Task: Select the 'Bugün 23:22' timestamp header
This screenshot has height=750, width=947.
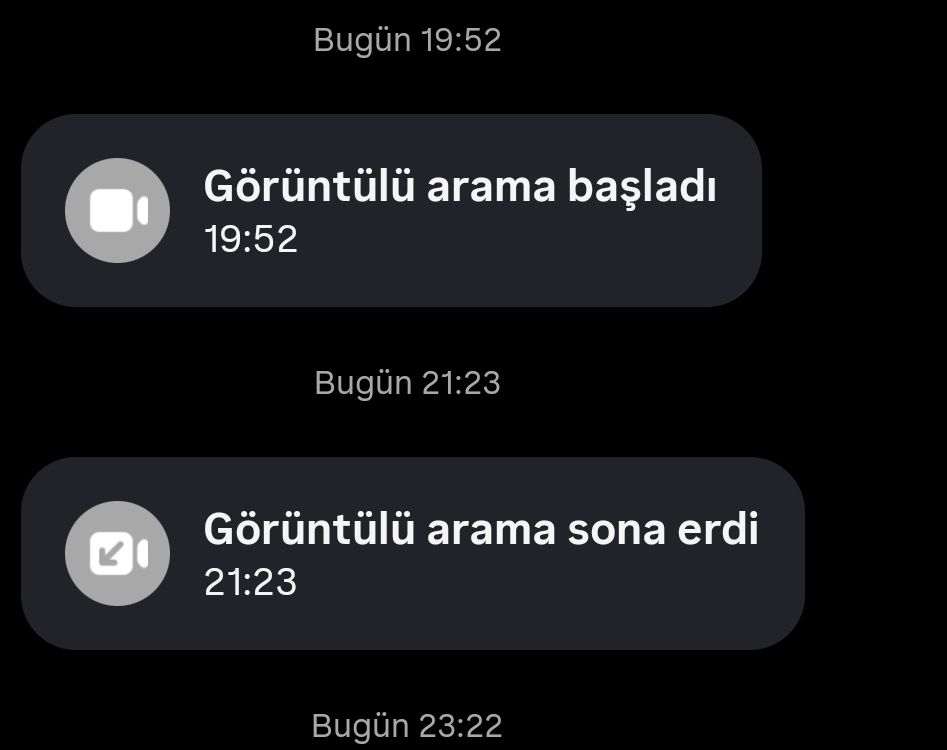Action: 407,726
